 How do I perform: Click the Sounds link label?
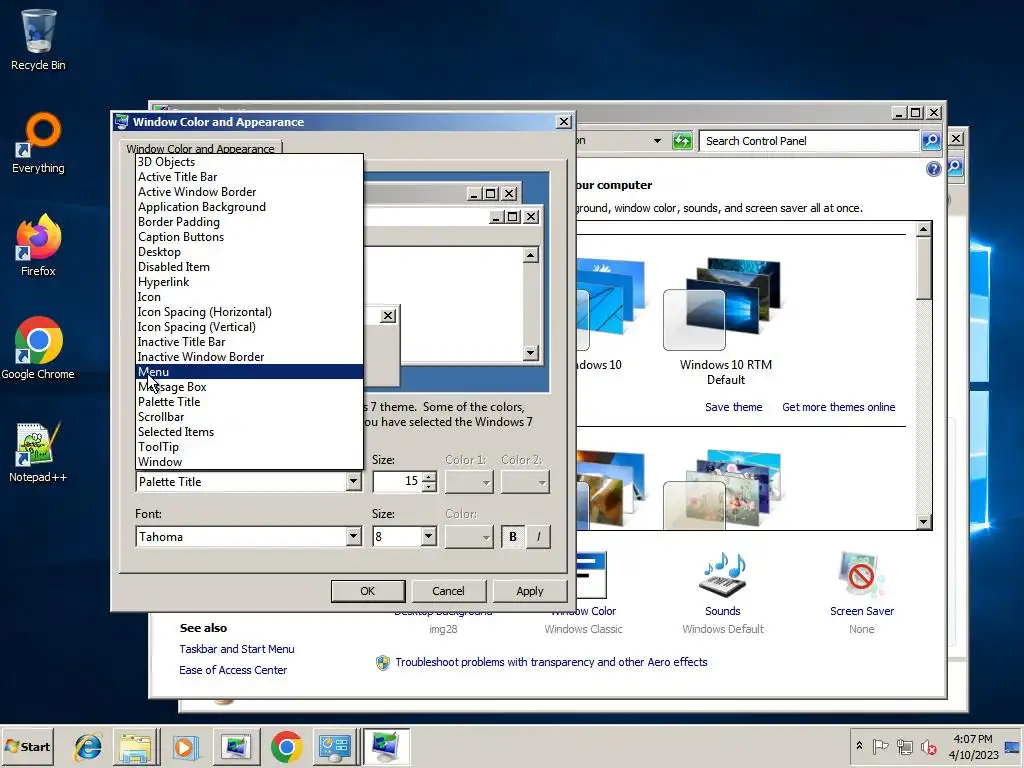pos(722,611)
